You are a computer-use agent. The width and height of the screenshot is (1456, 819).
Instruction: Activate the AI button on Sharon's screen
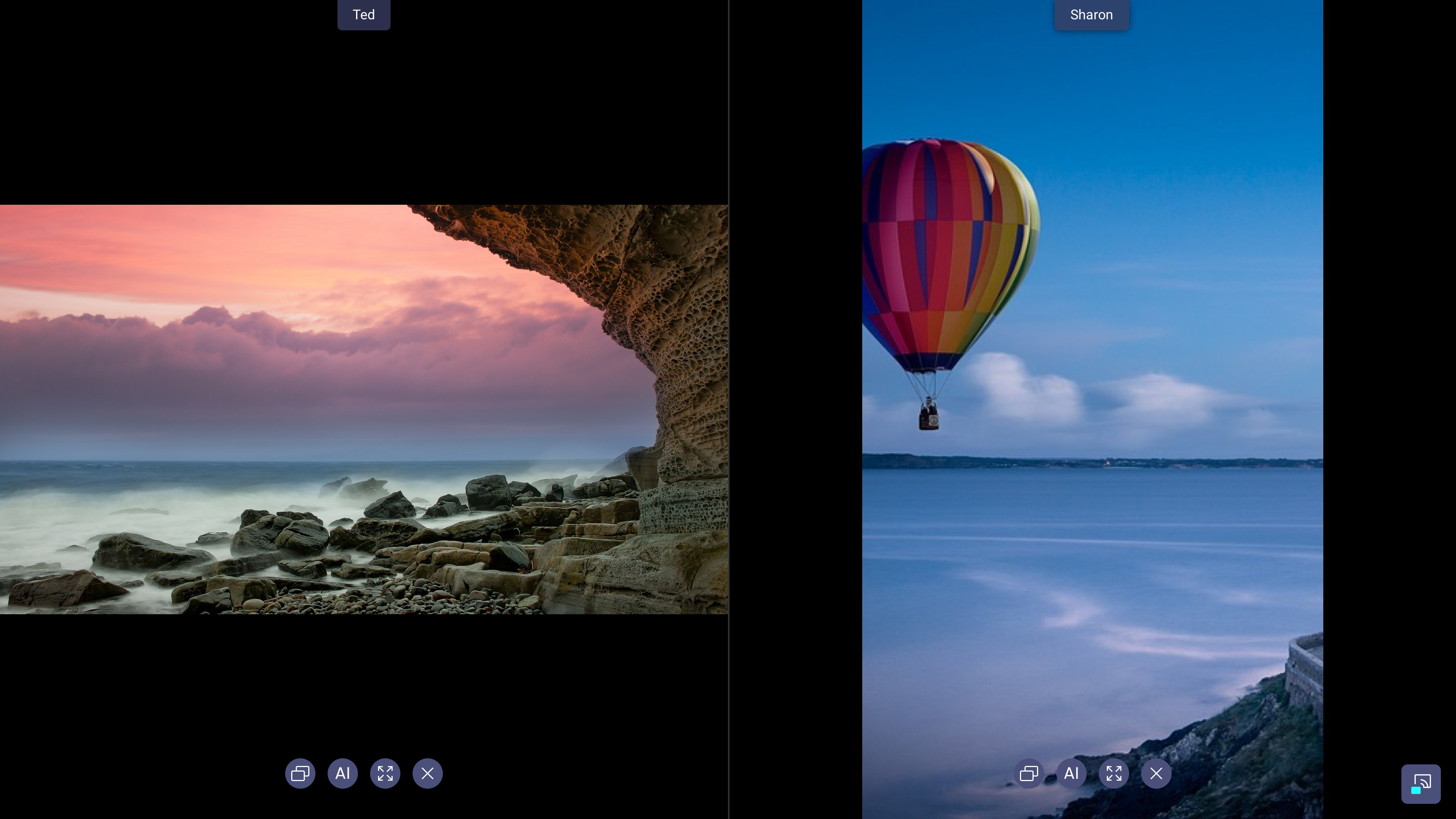pyautogui.click(x=1071, y=773)
